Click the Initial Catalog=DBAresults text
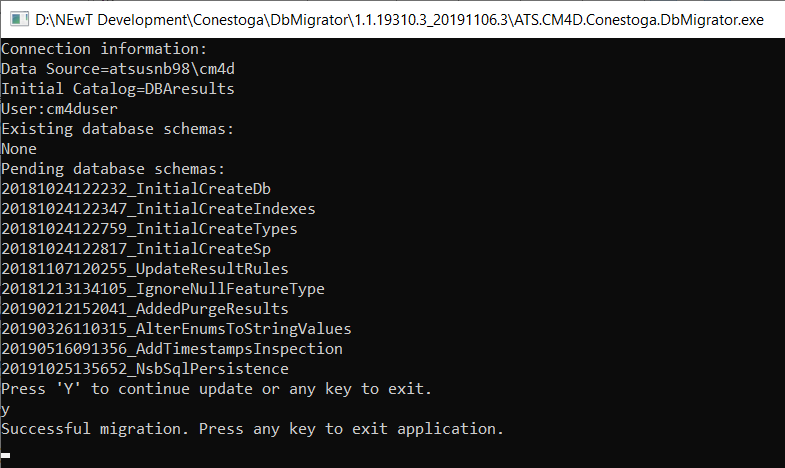The width and height of the screenshot is (785, 468). click(118, 89)
